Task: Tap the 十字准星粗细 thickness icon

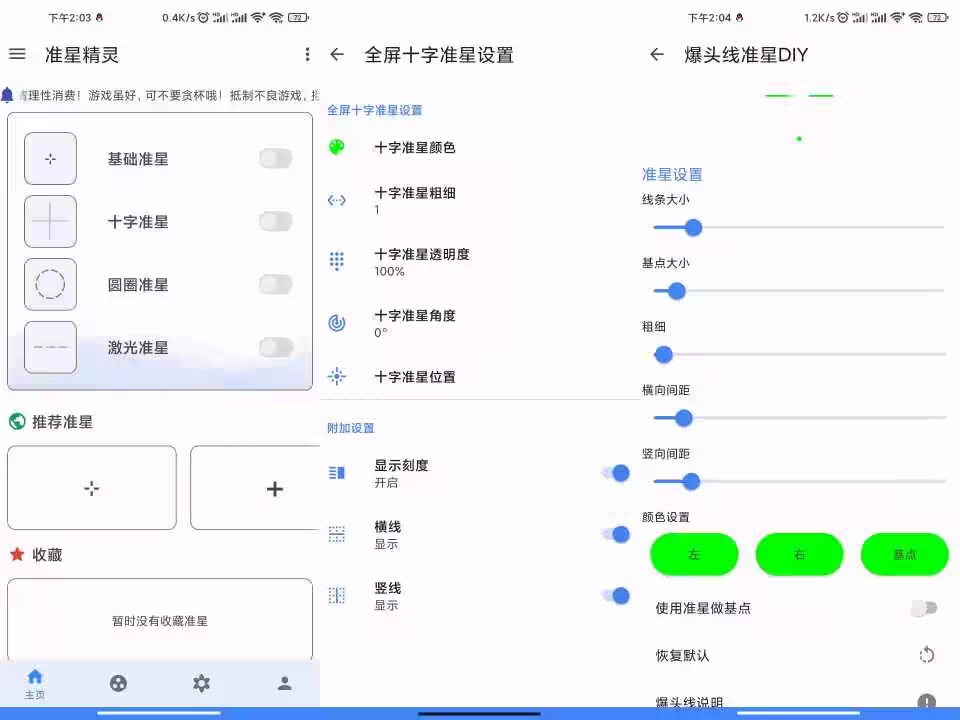Action: click(x=337, y=200)
